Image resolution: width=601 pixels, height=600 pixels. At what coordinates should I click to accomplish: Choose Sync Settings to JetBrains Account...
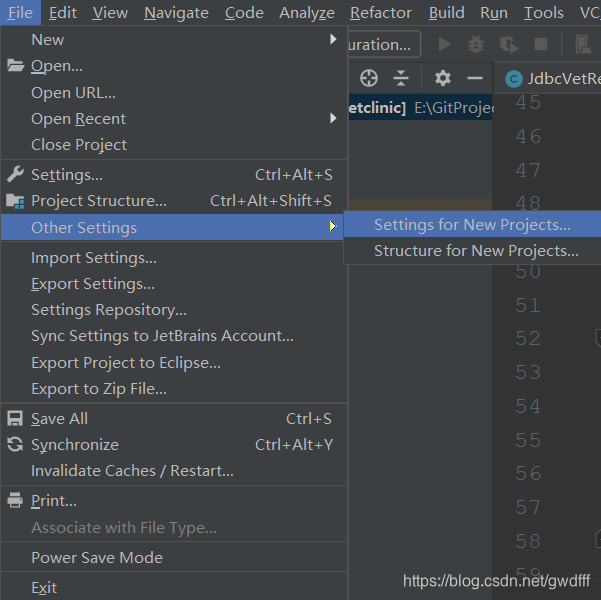174,336
